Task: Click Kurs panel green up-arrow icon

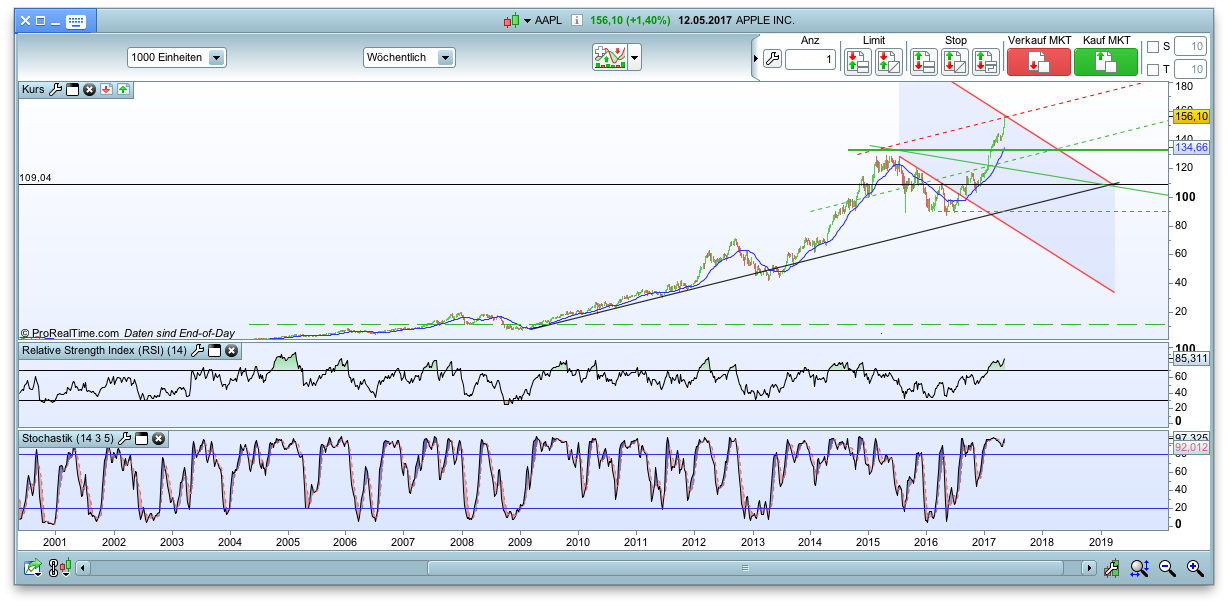Action: [123, 90]
